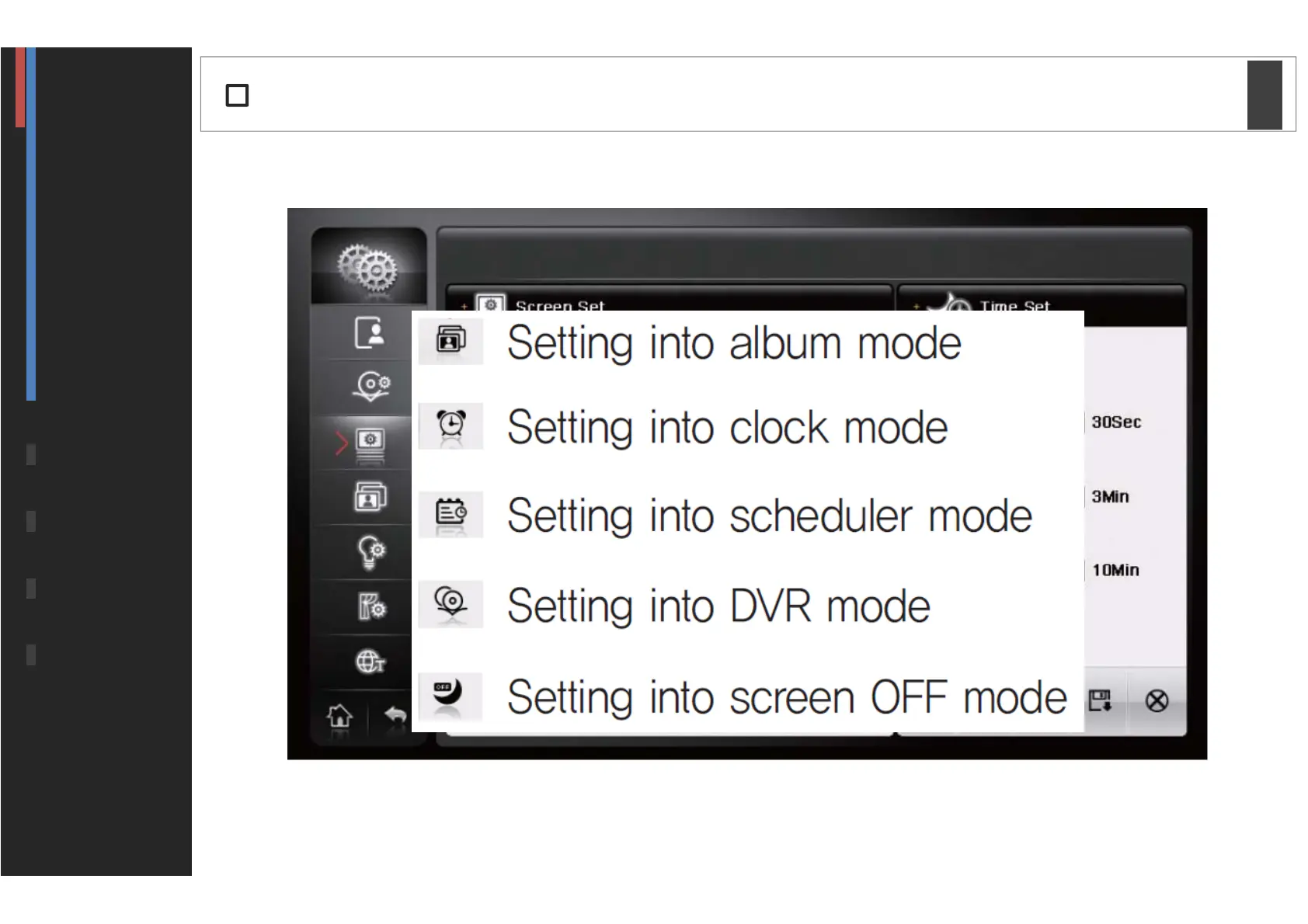
Task: Select the screen settings sidebar icon
Action: click(x=370, y=443)
